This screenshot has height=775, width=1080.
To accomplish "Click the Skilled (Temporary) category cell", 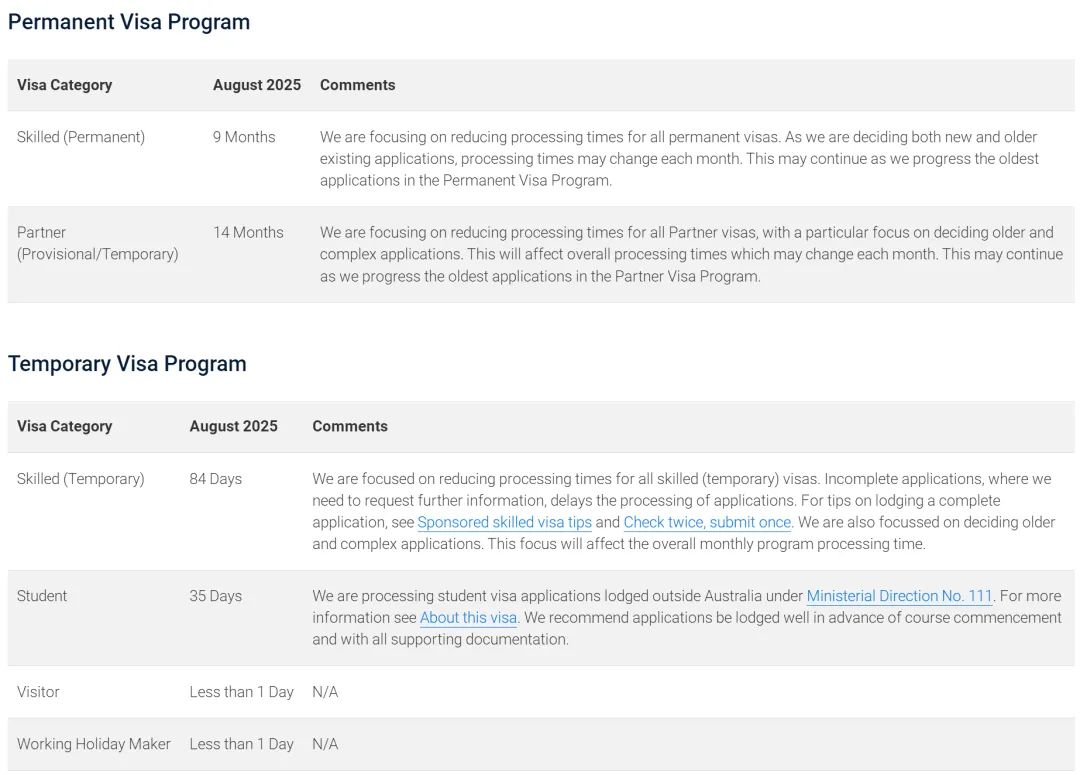I will pos(81,479).
